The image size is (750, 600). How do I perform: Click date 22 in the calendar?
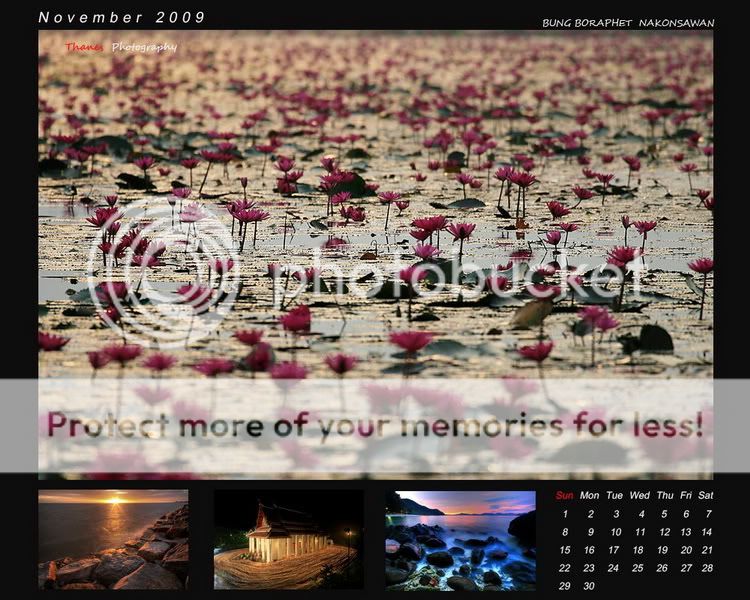[x=565, y=568]
